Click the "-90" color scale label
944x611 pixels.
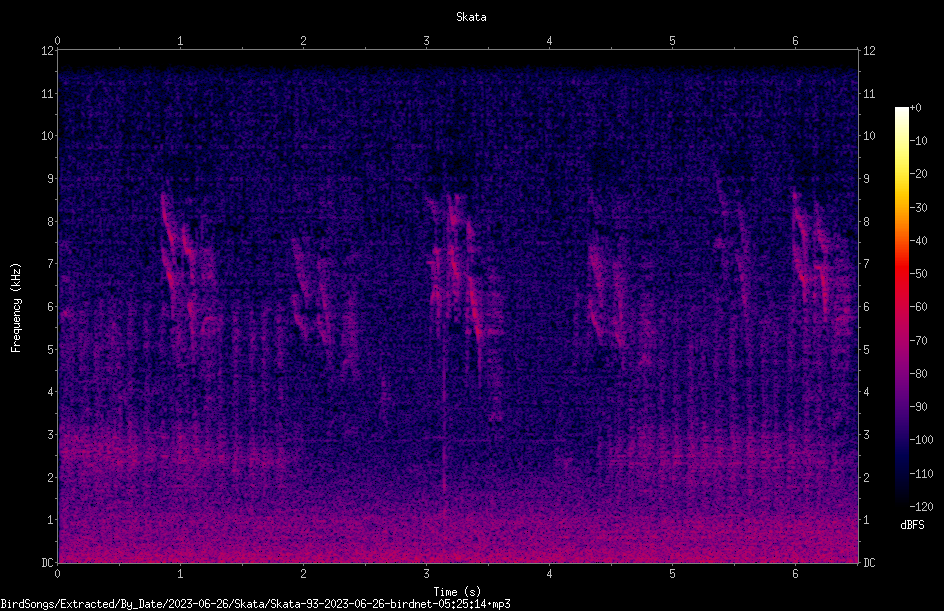pos(918,407)
